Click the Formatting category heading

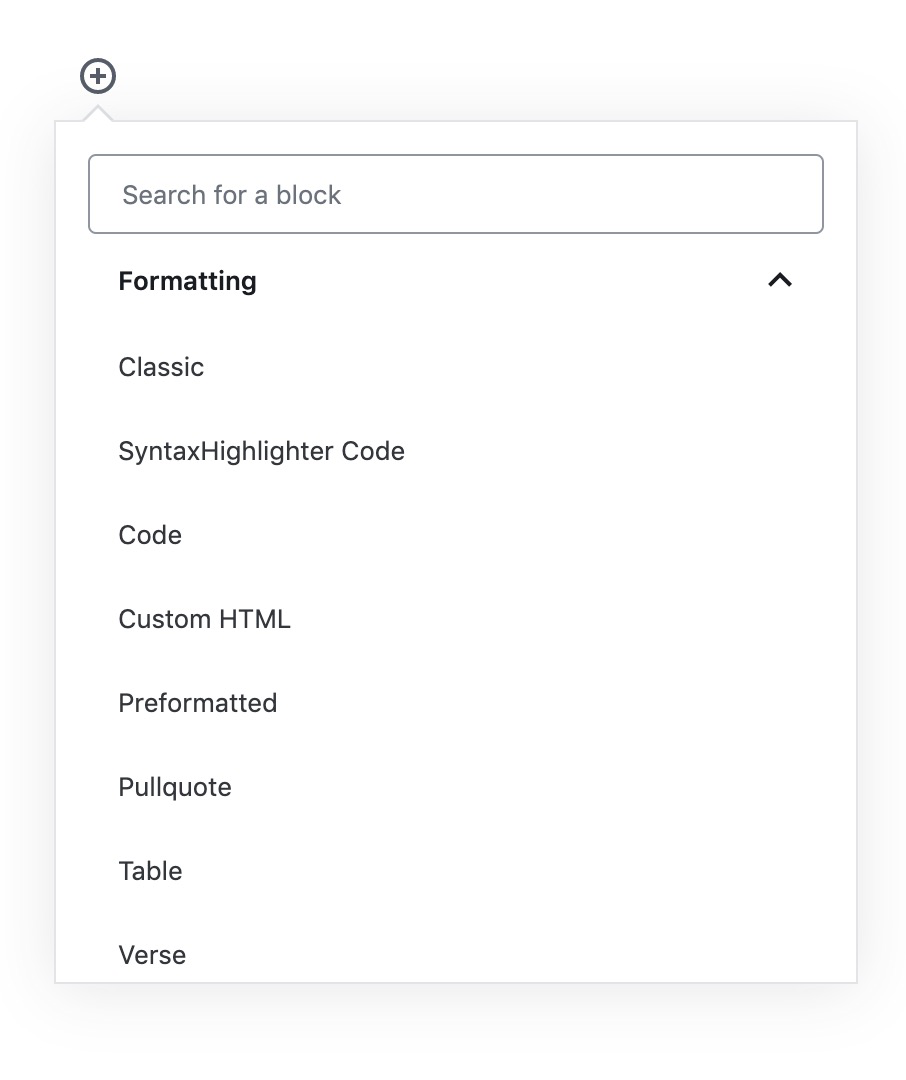click(x=187, y=281)
